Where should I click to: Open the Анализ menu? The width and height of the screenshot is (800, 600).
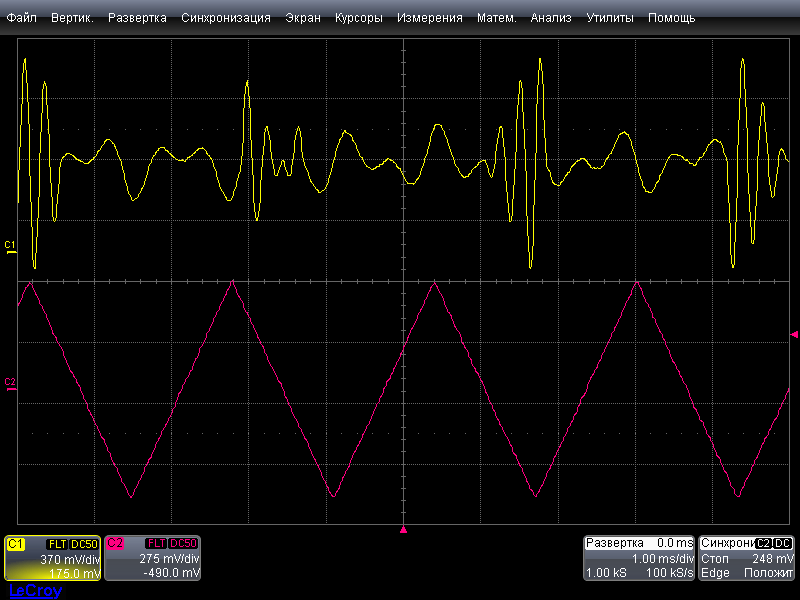pos(551,18)
